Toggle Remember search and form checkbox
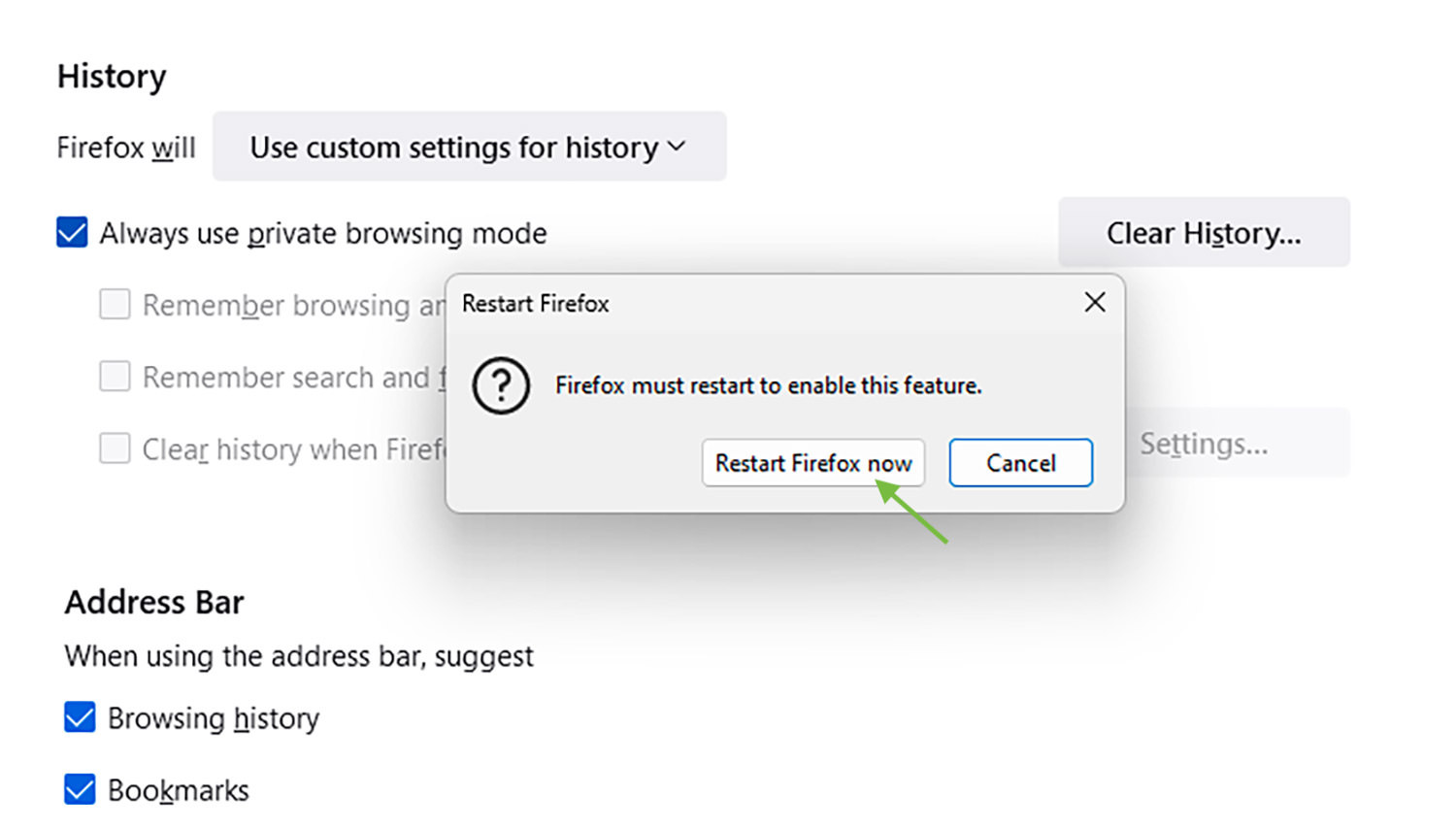The width and height of the screenshot is (1456, 828). (115, 377)
